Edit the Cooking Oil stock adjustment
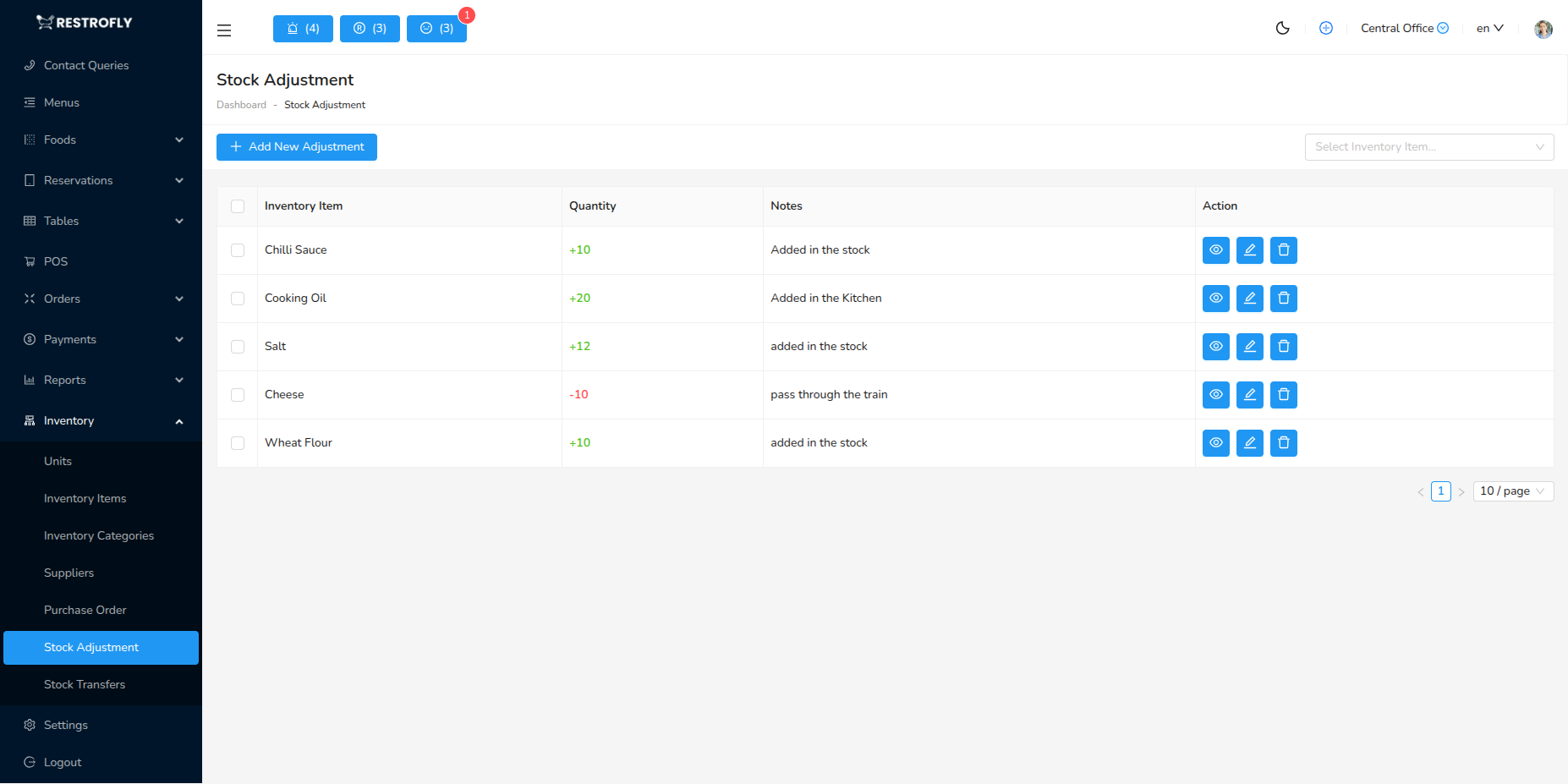 (x=1249, y=298)
